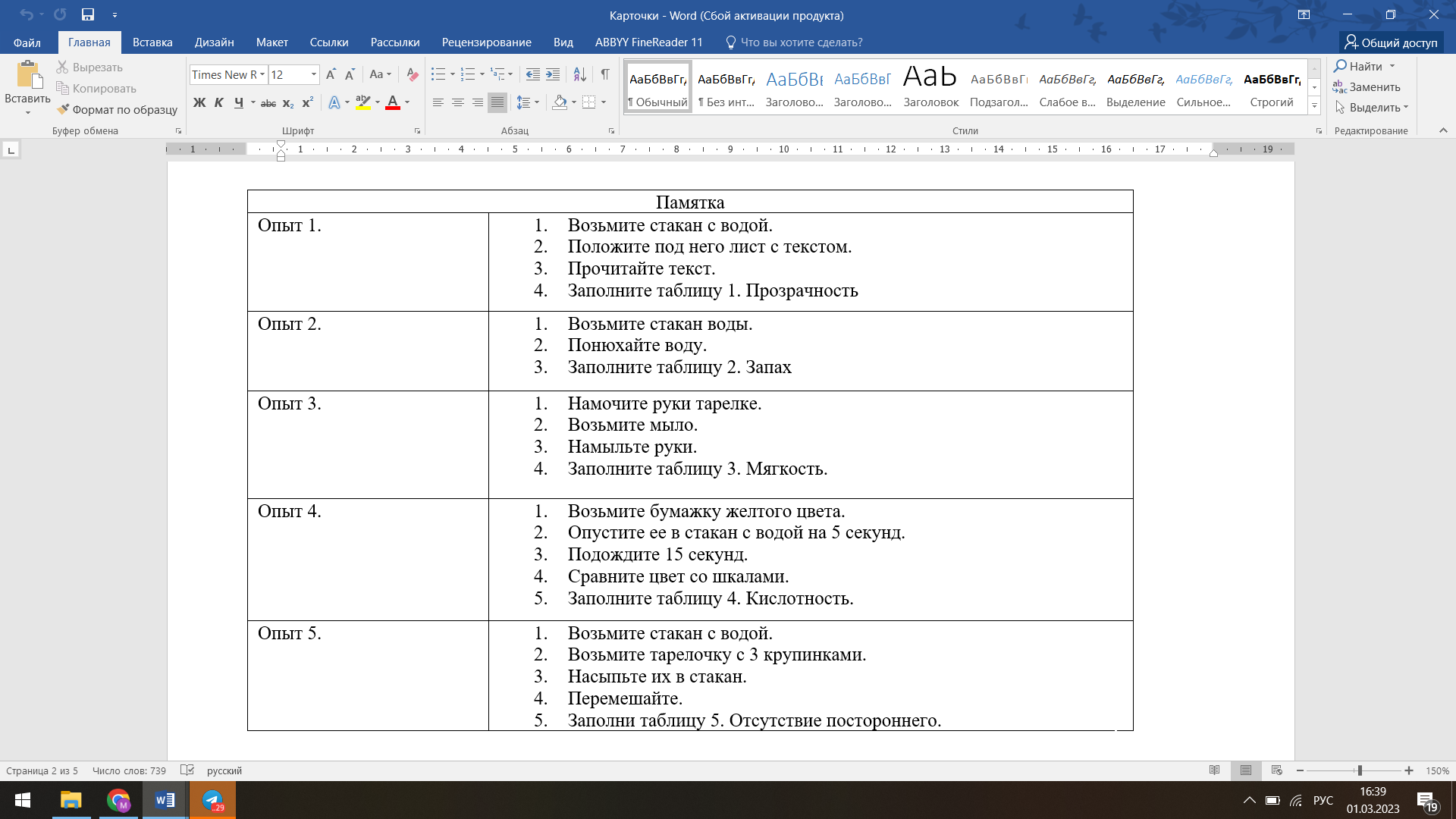Image resolution: width=1456 pixels, height=819 pixels.
Task: Toggle show paragraph marks
Action: pyautogui.click(x=605, y=74)
